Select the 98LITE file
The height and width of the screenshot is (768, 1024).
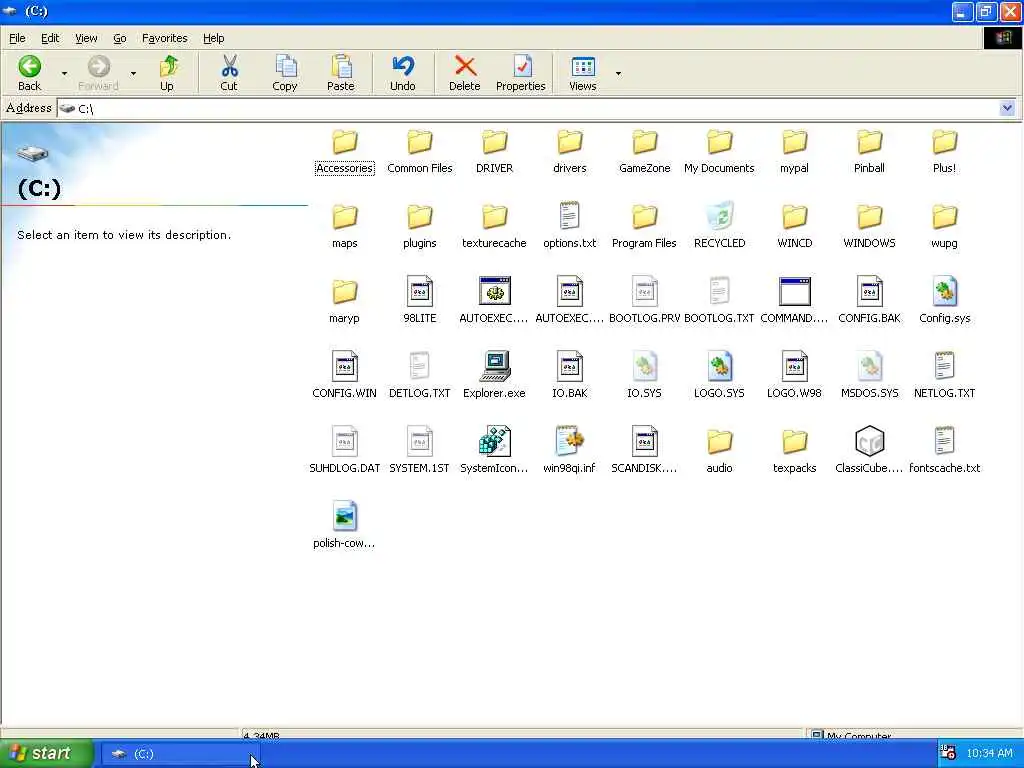(x=420, y=301)
